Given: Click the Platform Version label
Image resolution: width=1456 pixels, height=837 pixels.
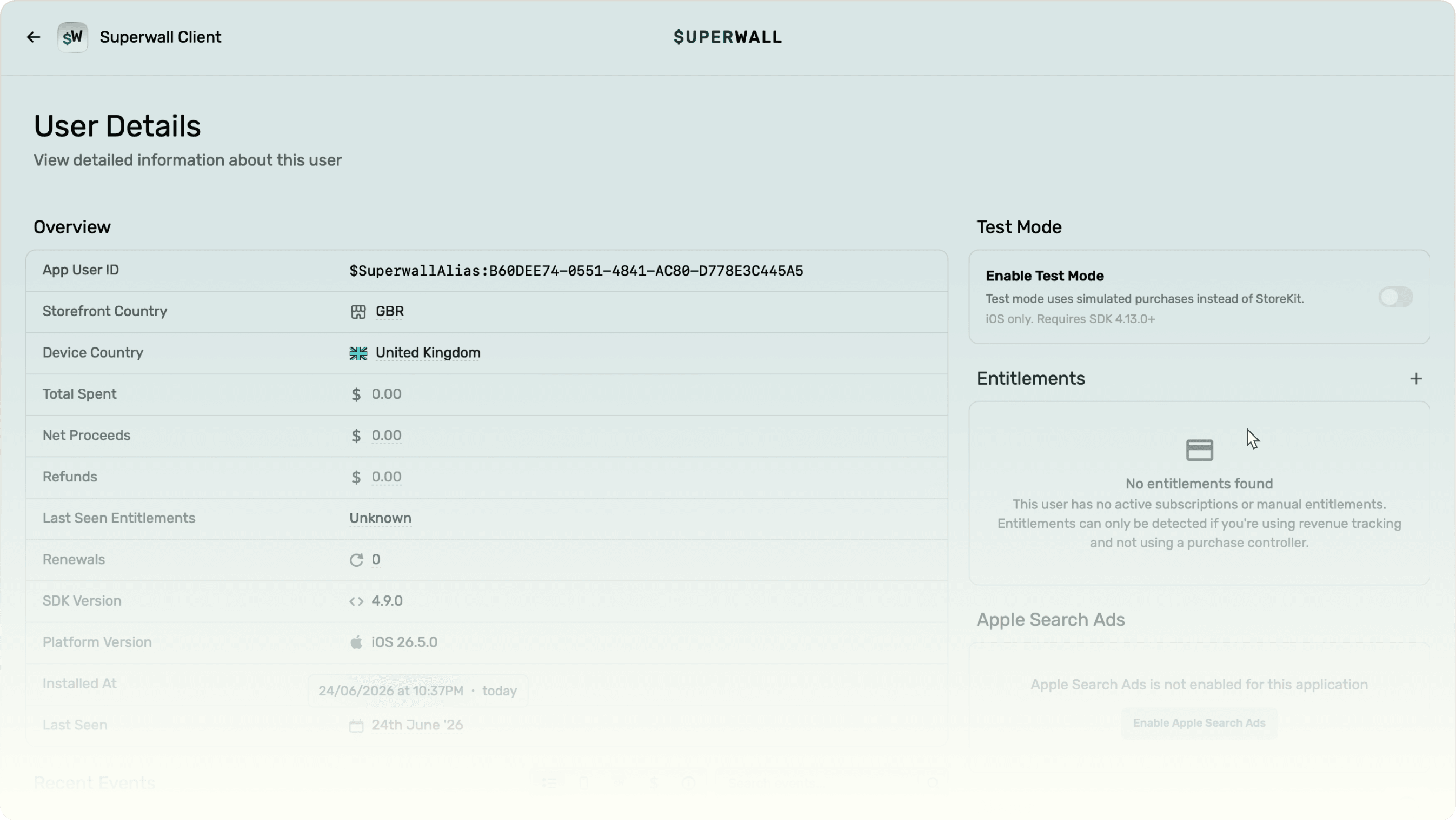Looking at the screenshot, I should (97, 642).
